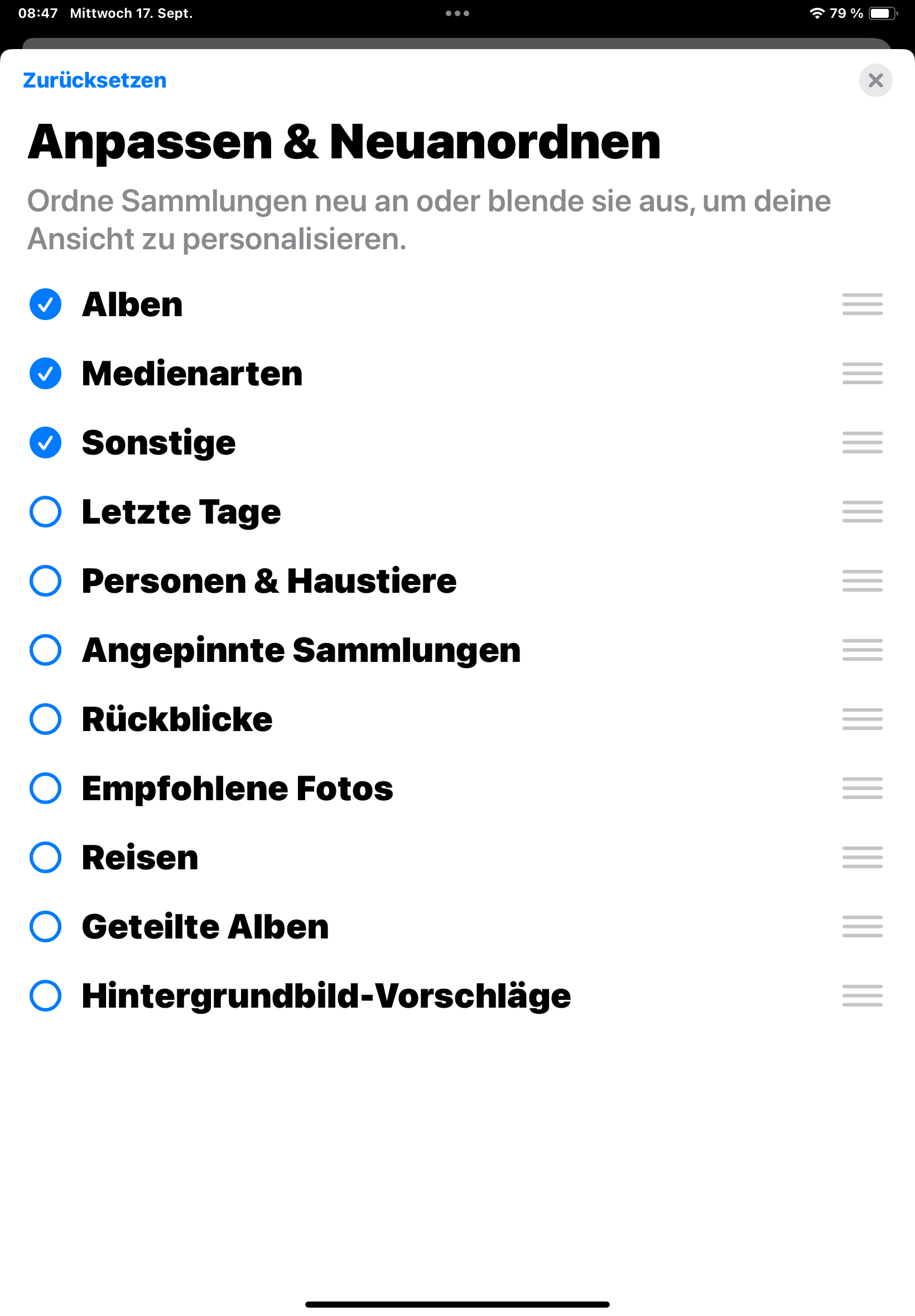Enable the Empfohlene Fotos checkbox
Image resolution: width=915 pixels, height=1316 pixels.
pos(45,788)
